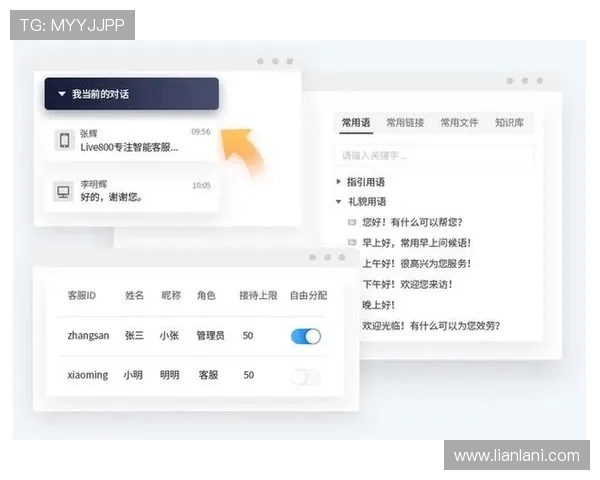The image size is (600, 480).
Task: Switch to the 知识库 tab
Action: coord(509,122)
